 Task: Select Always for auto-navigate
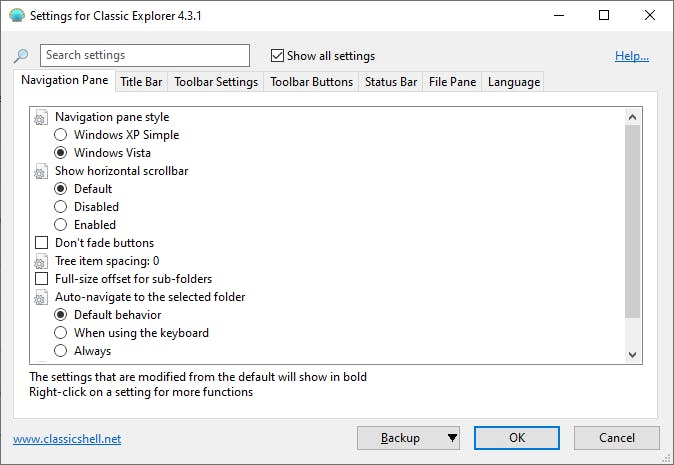pyautogui.click(x=61, y=351)
